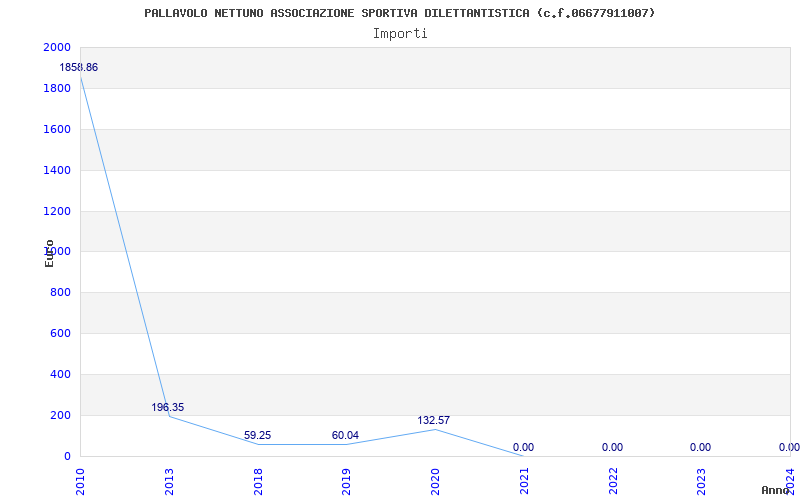800x500 pixels.
Task: Click the 2021 x-axis year label
Action: coord(524,482)
